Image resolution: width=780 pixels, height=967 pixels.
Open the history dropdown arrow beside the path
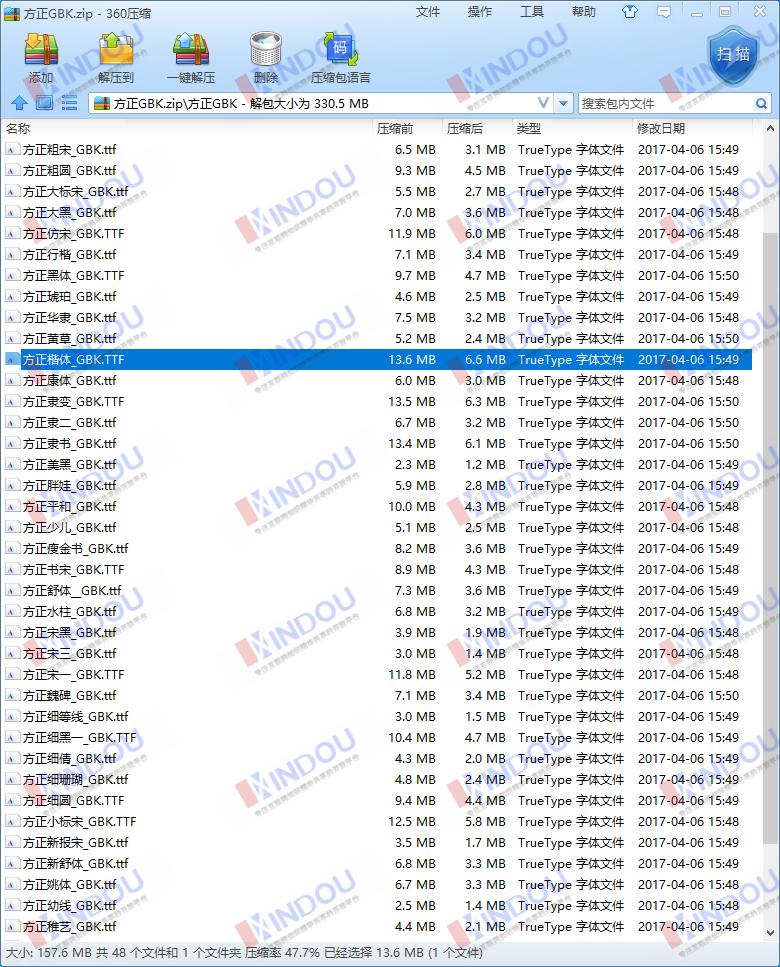point(564,103)
